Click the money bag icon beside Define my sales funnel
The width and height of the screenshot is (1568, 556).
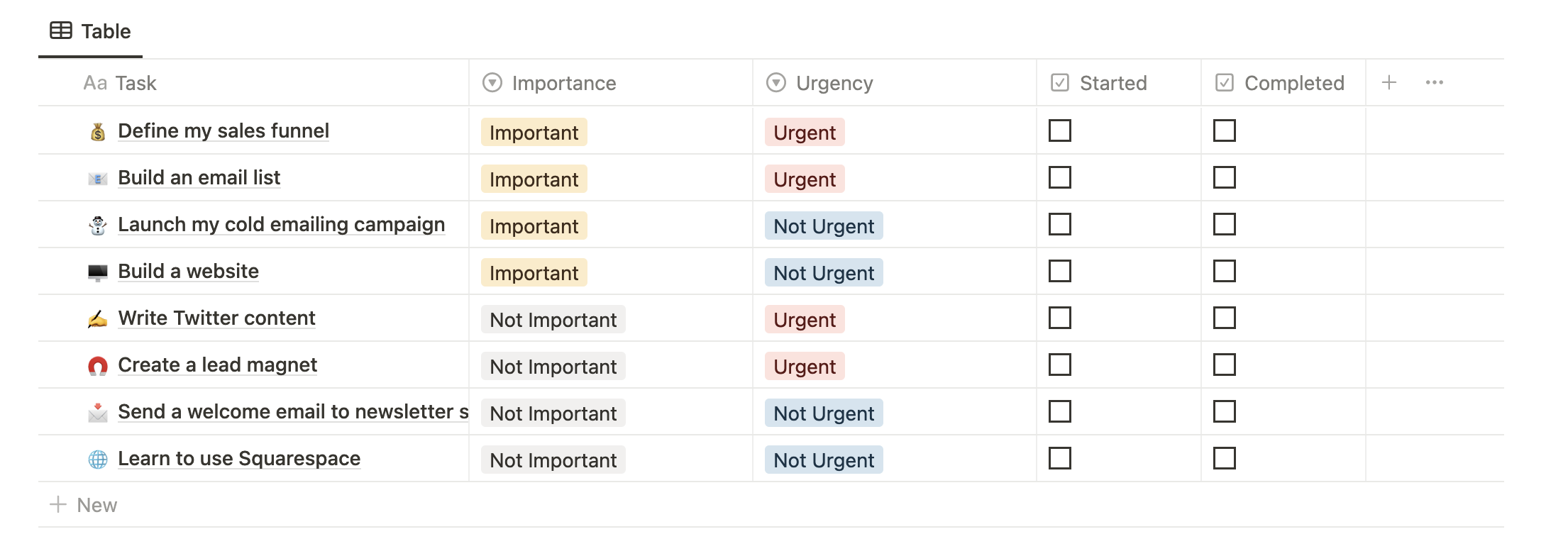pyautogui.click(x=98, y=132)
